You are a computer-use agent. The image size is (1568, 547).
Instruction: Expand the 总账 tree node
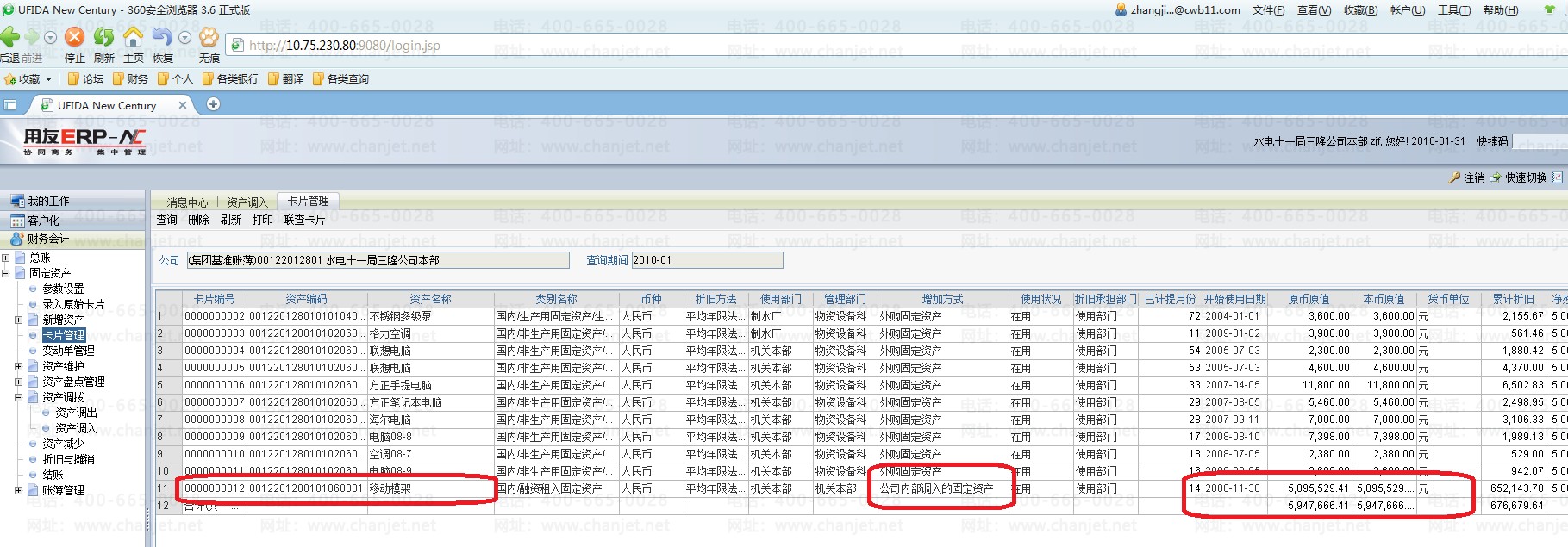point(6,258)
